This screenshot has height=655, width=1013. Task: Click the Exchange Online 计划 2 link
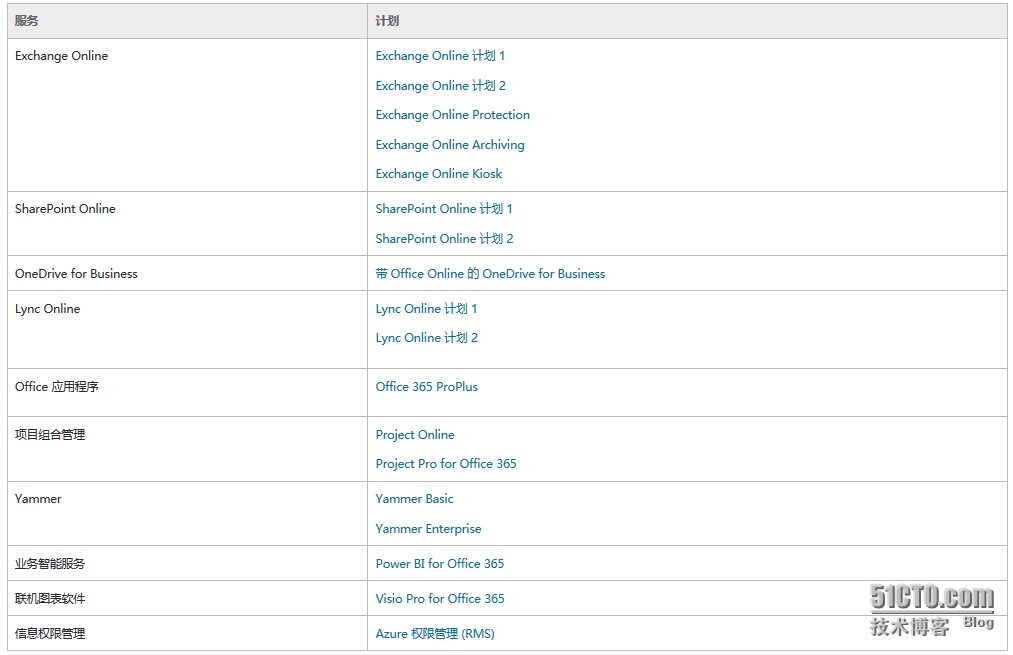[x=440, y=86]
